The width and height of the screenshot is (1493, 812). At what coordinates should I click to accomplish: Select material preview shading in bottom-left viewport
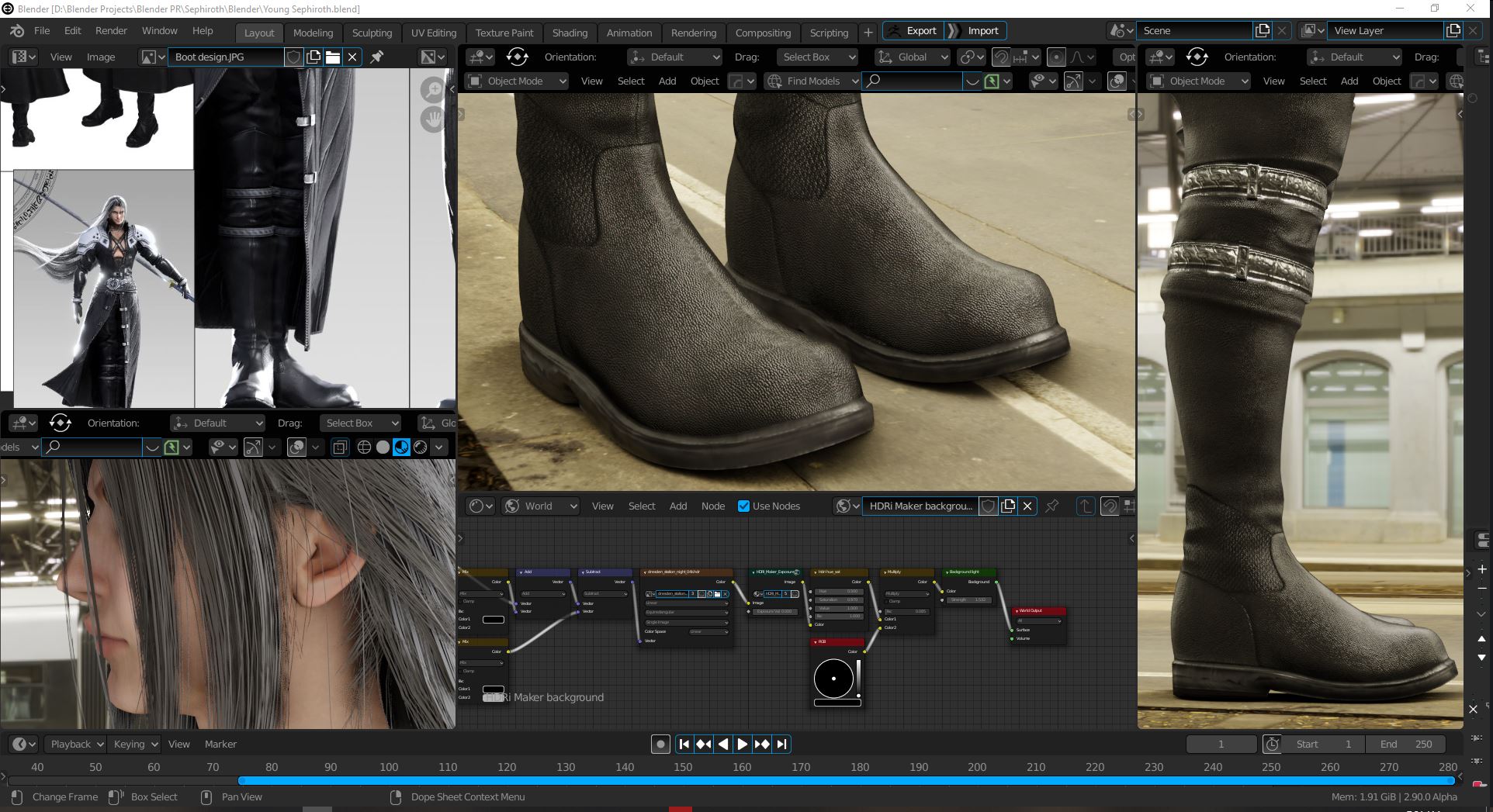[401, 447]
